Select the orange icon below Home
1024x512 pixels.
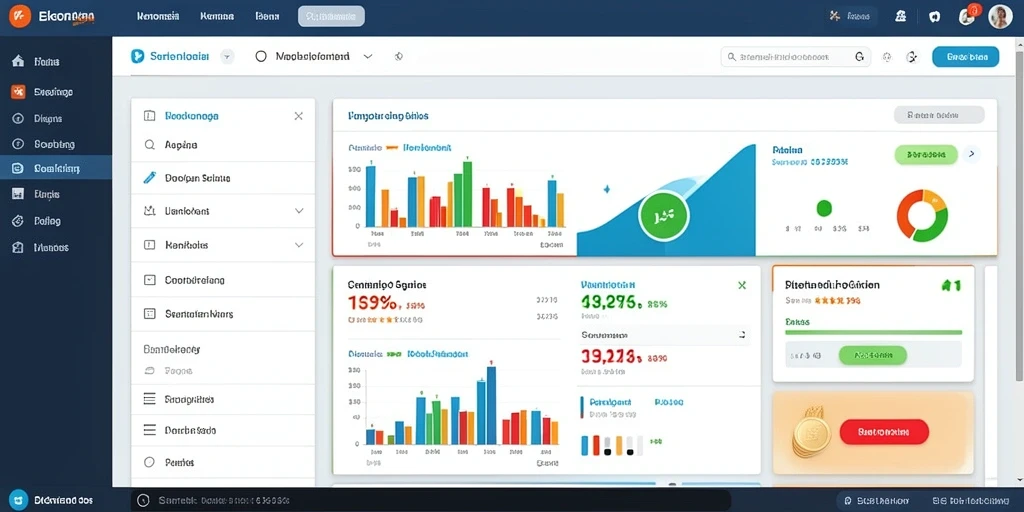18,92
